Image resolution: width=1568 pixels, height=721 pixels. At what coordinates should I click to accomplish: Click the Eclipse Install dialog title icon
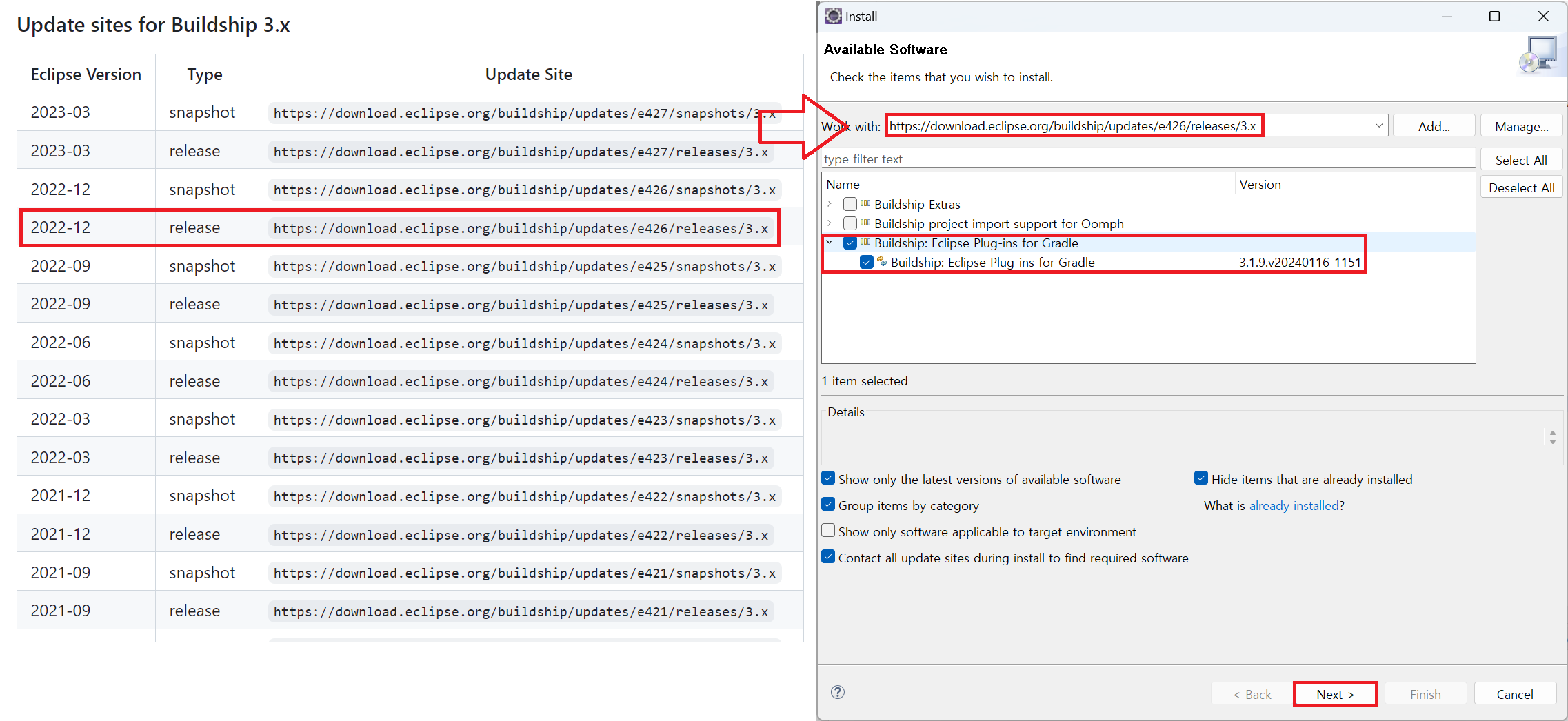click(x=834, y=16)
